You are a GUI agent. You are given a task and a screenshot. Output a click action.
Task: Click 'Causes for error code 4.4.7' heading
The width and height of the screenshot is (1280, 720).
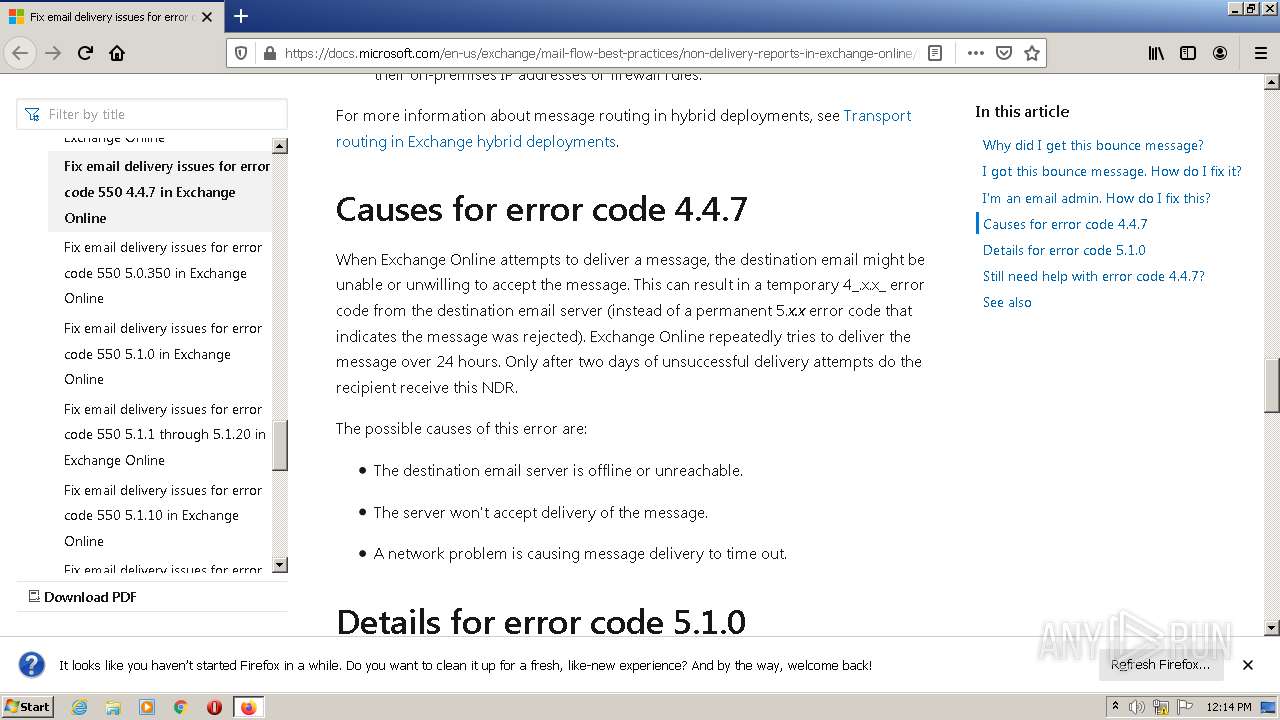541,209
